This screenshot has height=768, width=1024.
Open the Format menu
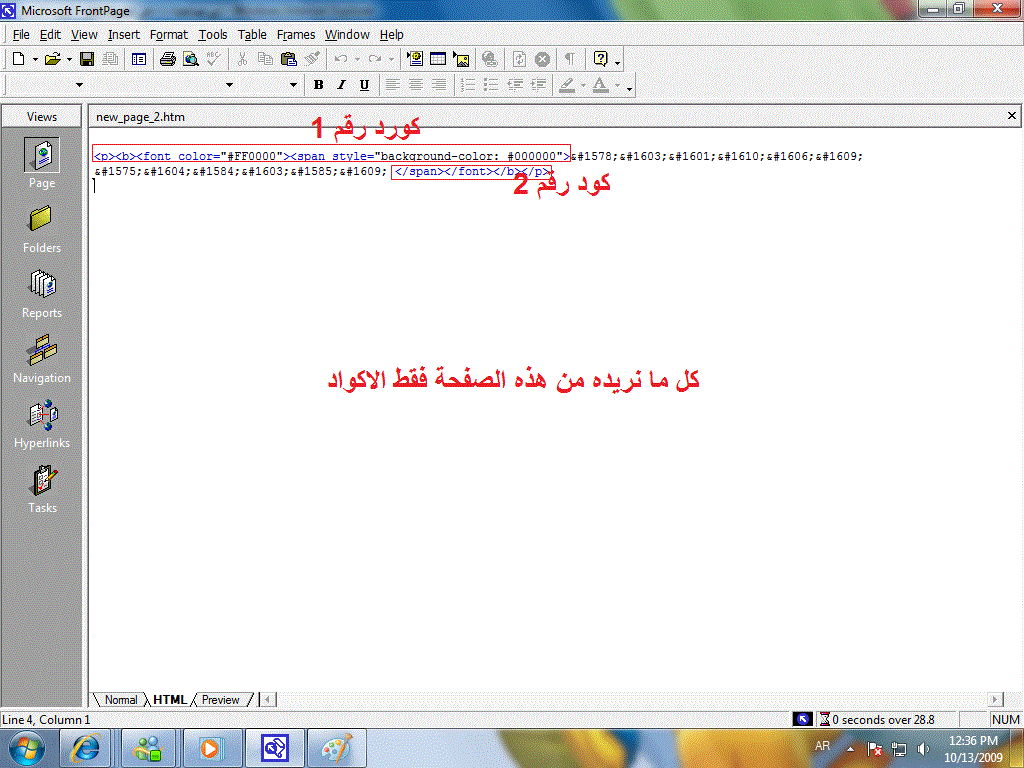click(x=169, y=34)
